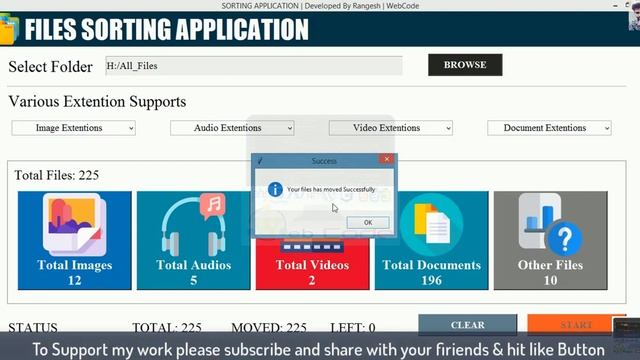Image resolution: width=640 pixels, height=360 pixels.
Task: Close the Success dialog with red X
Action: (387, 159)
